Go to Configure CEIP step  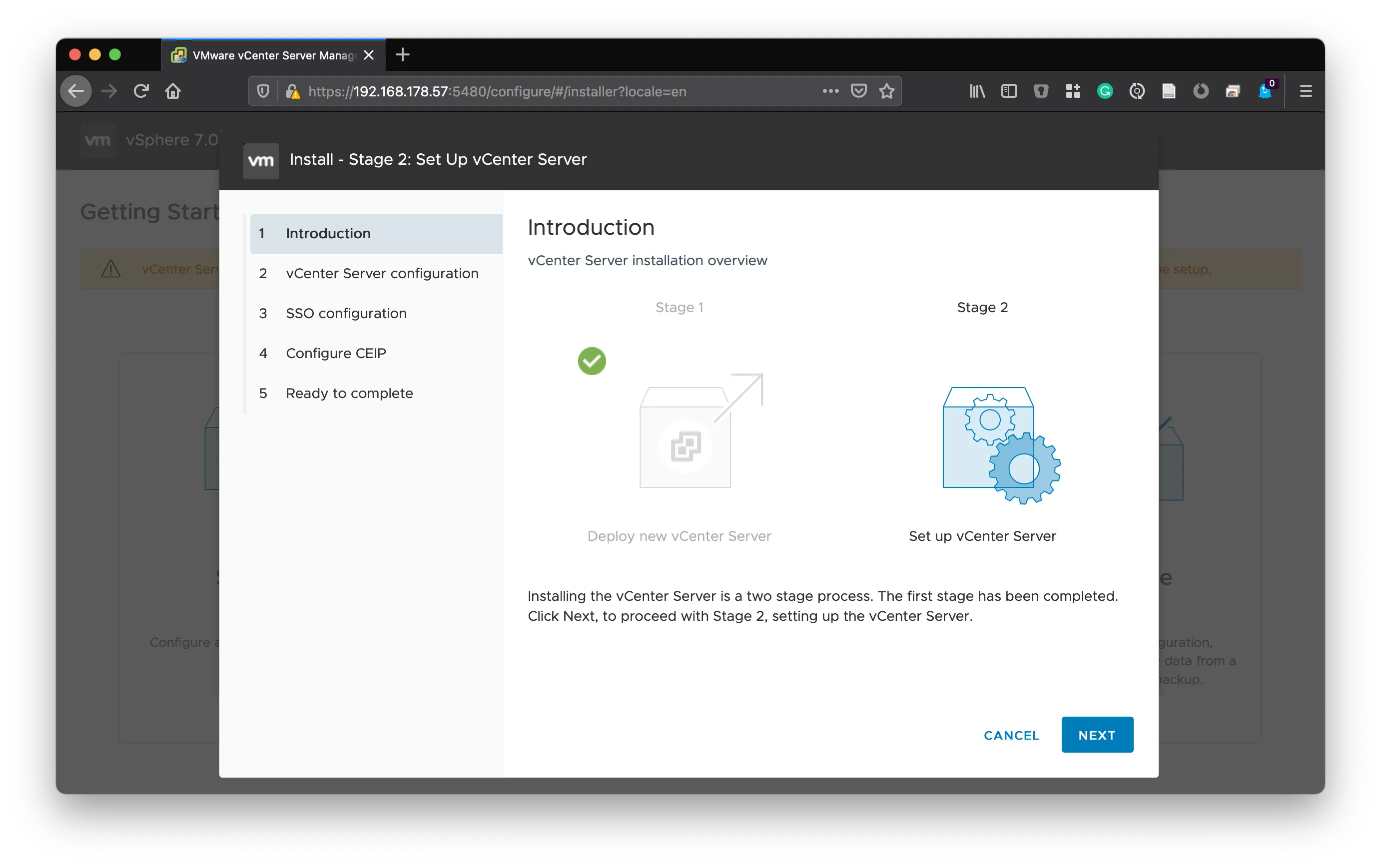point(335,353)
